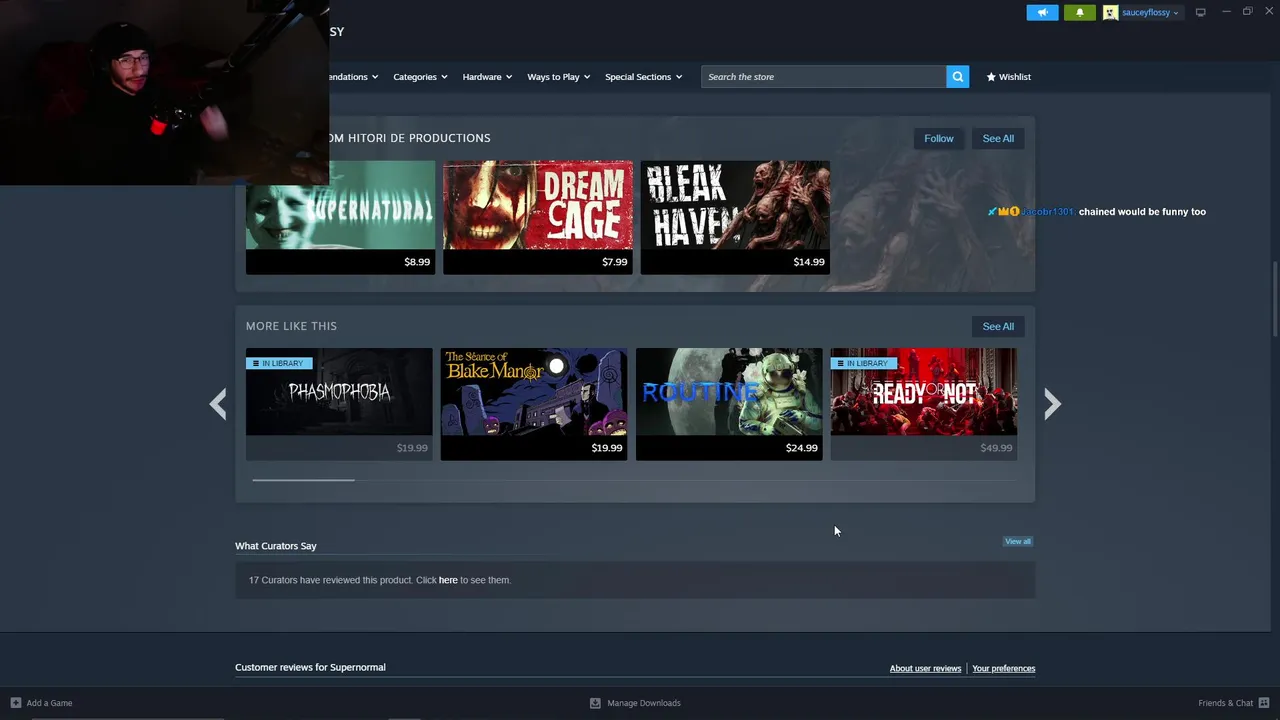1280x720 pixels.
Task: Click In Library badge on Phasmophobia
Action: [279, 363]
